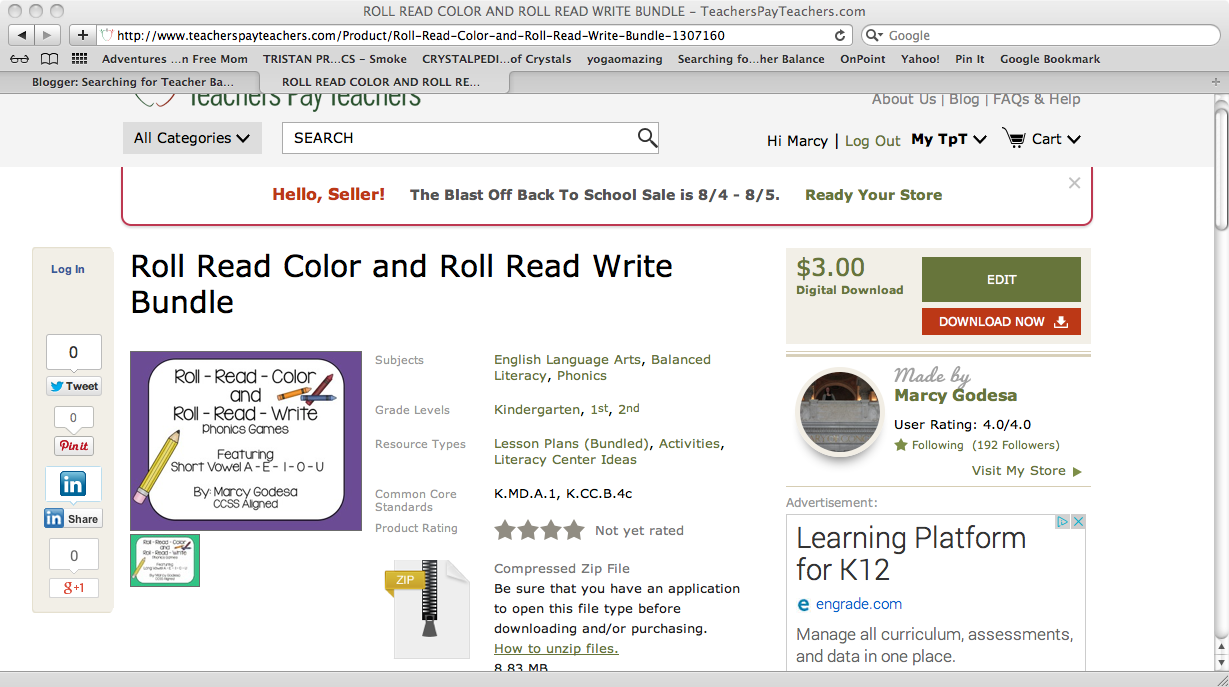Open the Blog link in the header
The width and height of the screenshot is (1229, 687).
[964, 99]
